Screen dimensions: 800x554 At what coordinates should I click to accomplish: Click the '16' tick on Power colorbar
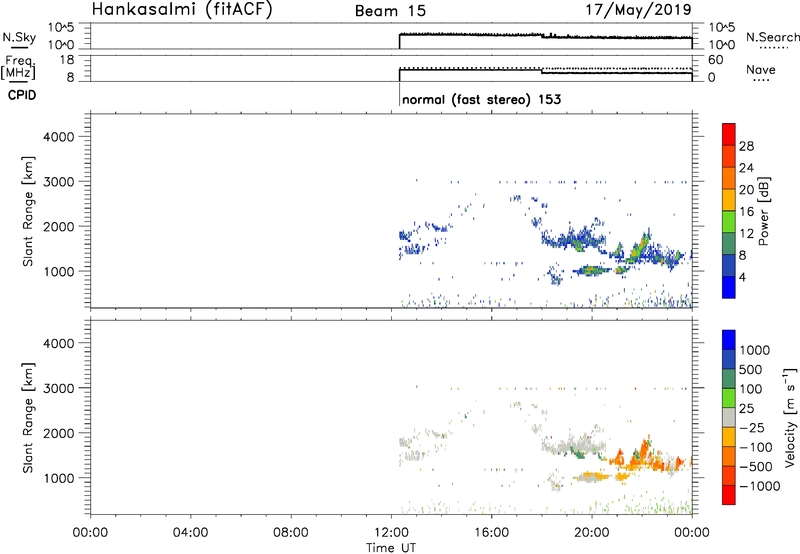point(746,211)
